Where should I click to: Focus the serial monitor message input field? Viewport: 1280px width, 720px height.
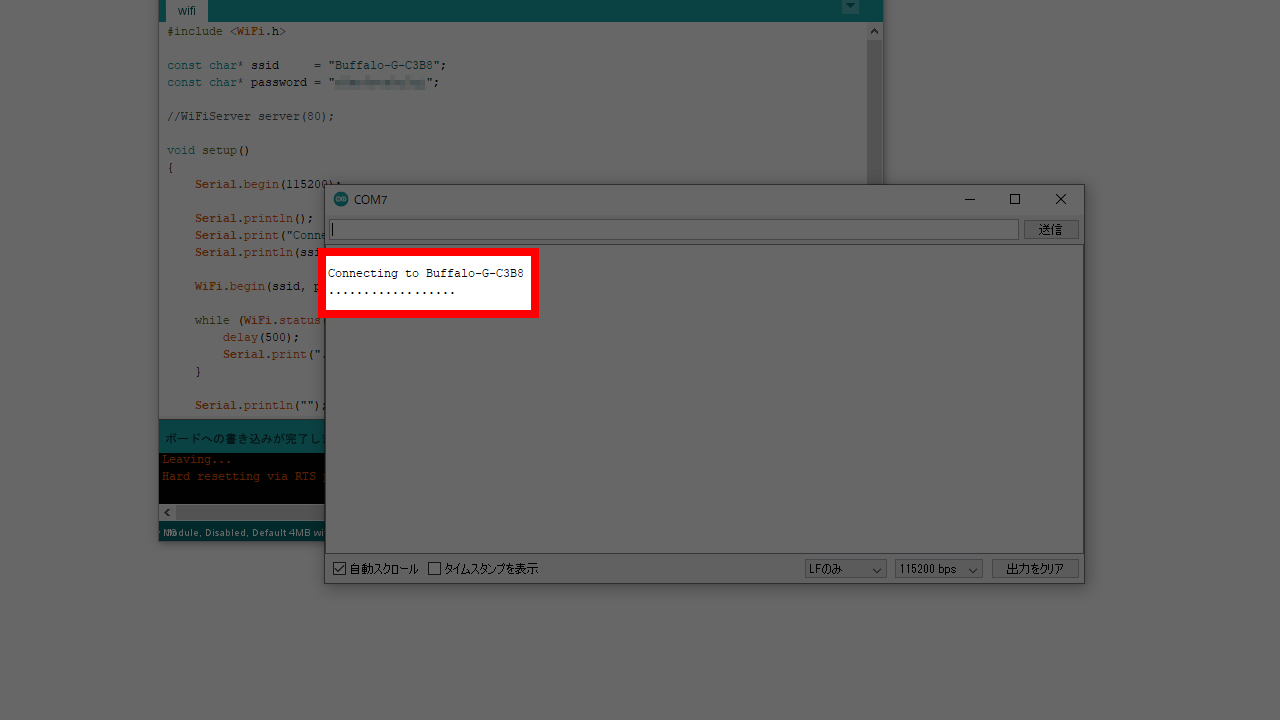point(673,230)
